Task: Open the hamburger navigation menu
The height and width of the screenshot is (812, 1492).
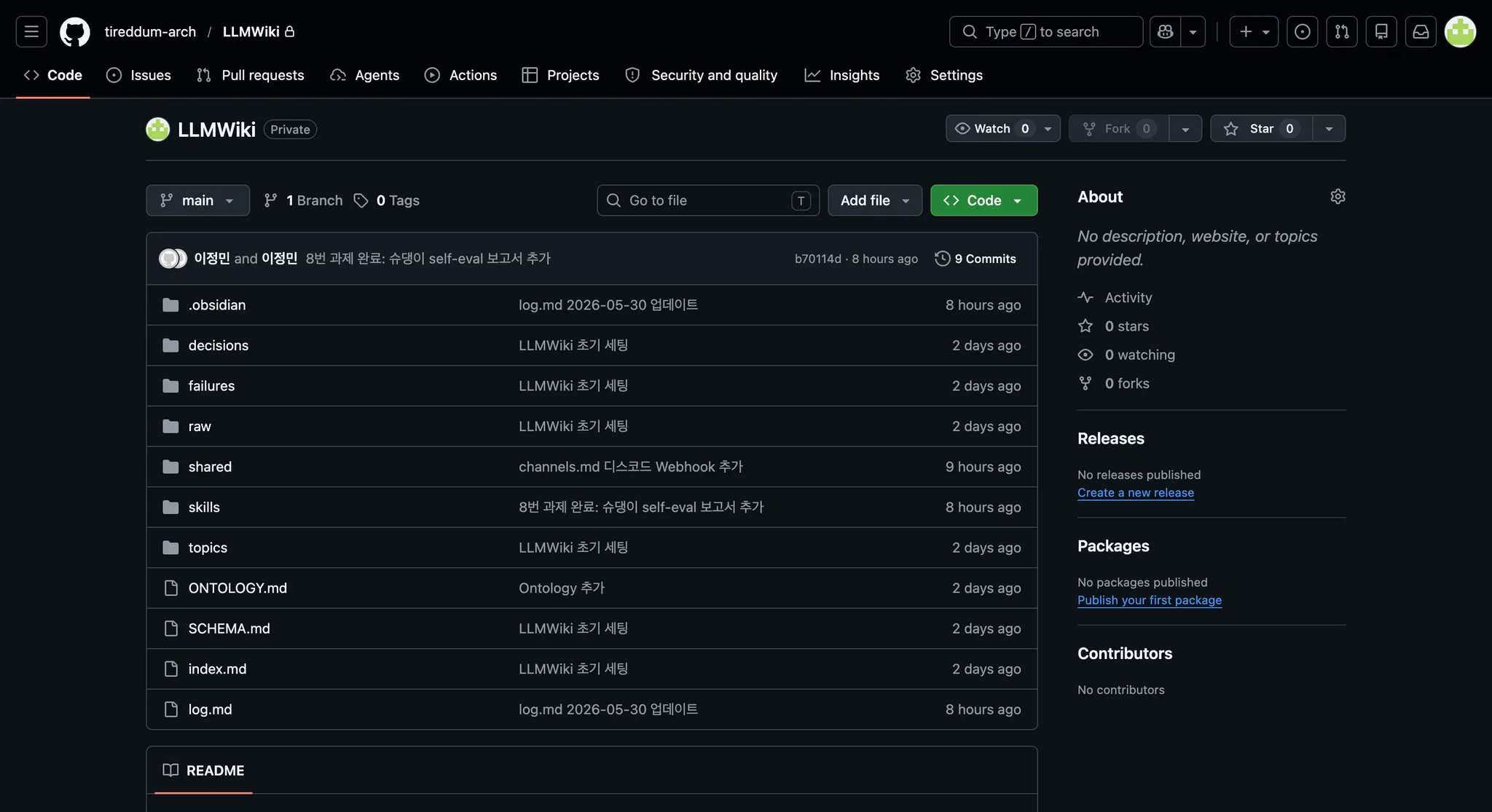Action: click(31, 31)
